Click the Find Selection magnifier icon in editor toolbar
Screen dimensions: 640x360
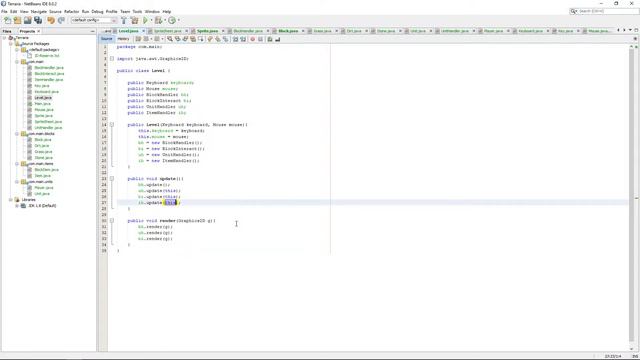click(x=170, y=39)
